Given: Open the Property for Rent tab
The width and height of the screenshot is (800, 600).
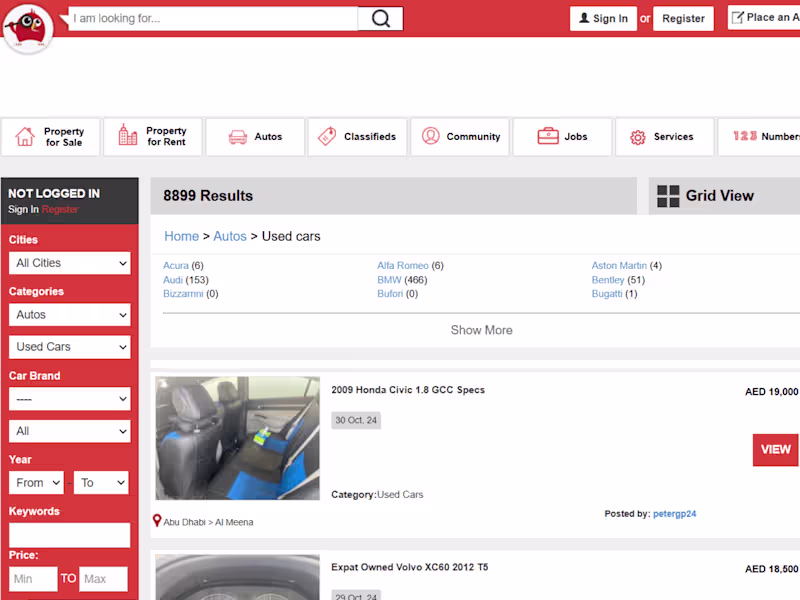Looking at the screenshot, I should tap(153, 137).
